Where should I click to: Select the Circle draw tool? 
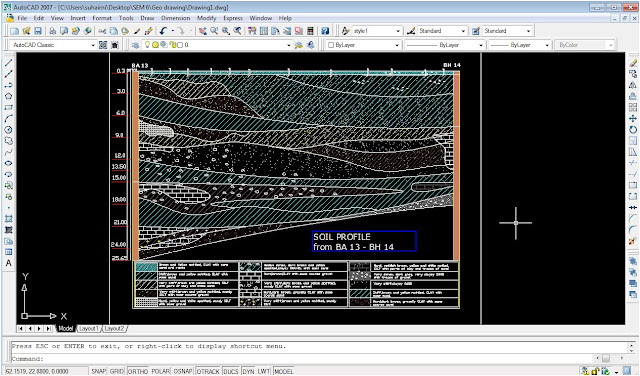[8, 130]
